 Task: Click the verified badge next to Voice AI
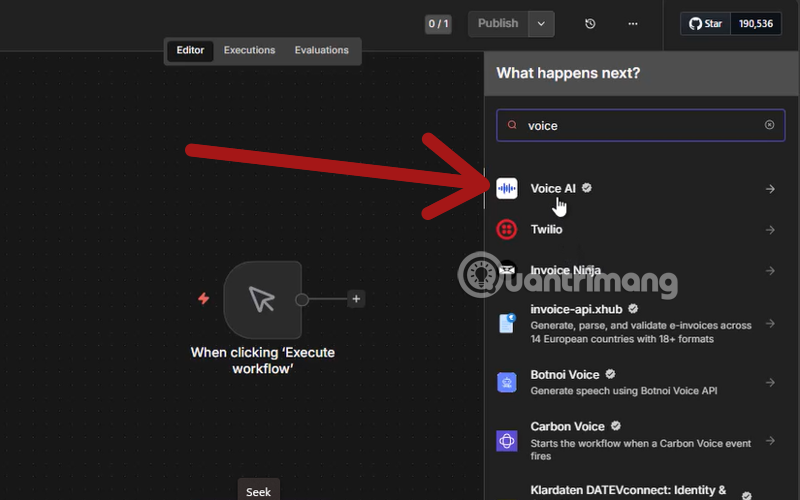[587, 188]
